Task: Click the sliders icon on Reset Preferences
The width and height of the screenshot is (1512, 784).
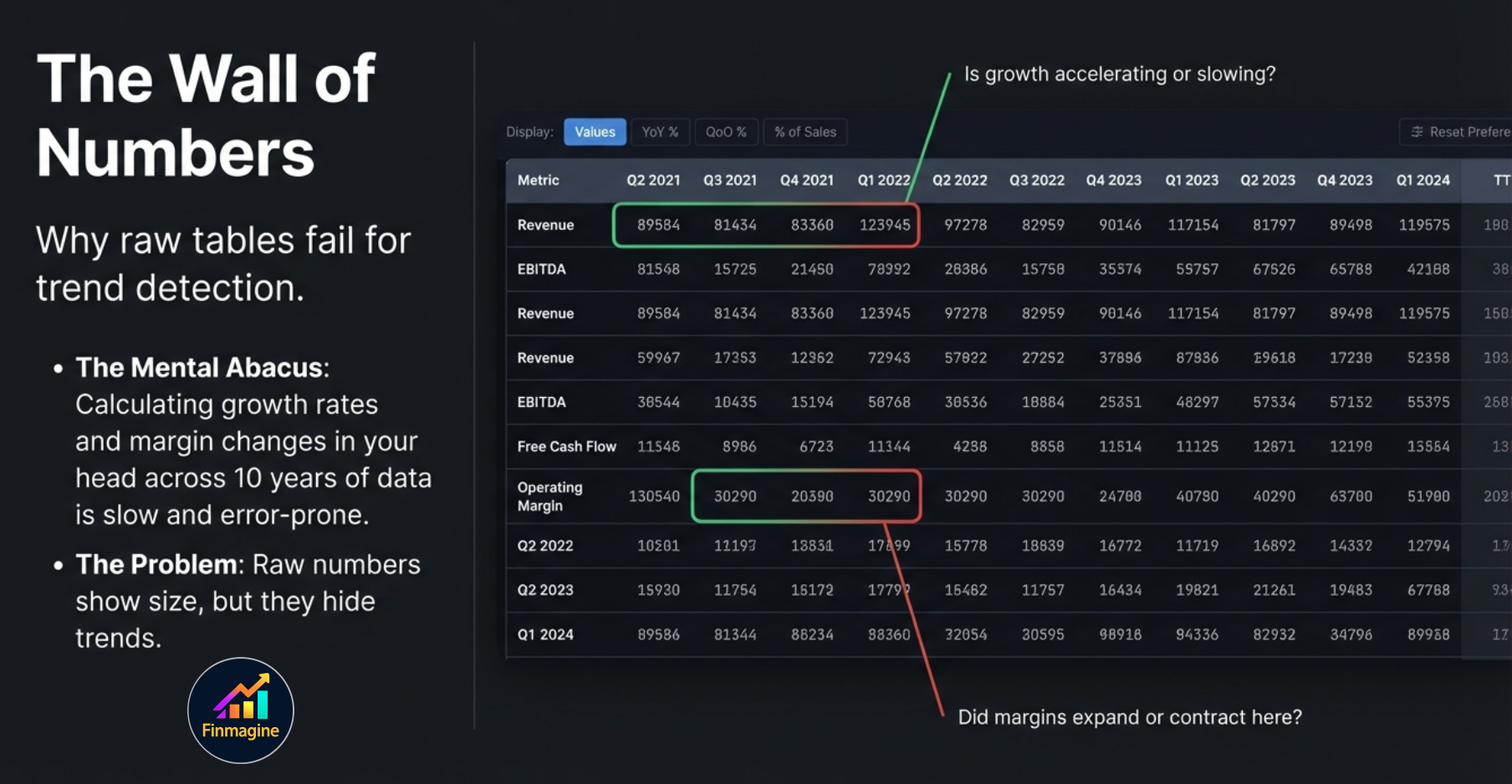Action: click(x=1417, y=132)
